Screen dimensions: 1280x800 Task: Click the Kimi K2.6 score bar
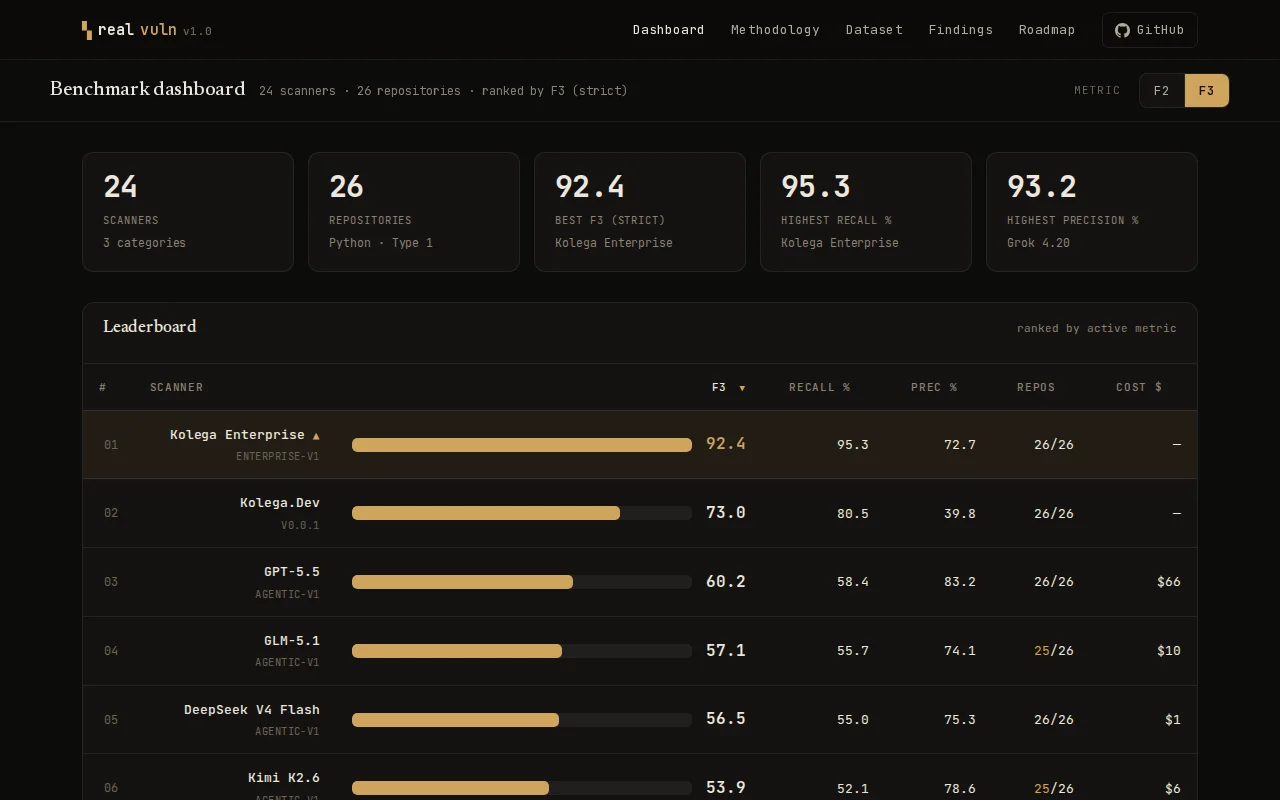[522, 788]
